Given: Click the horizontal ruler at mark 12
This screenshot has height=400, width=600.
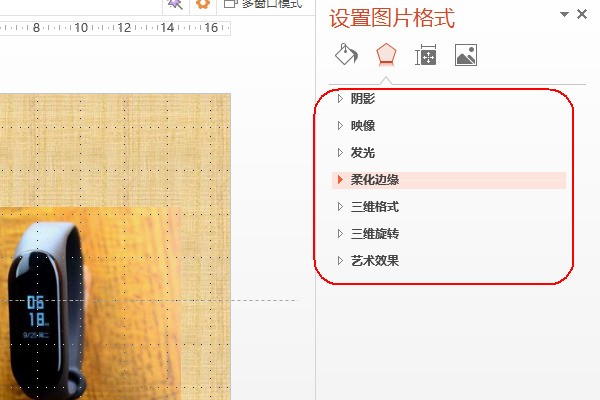Looking at the screenshot, I should 124,28.
